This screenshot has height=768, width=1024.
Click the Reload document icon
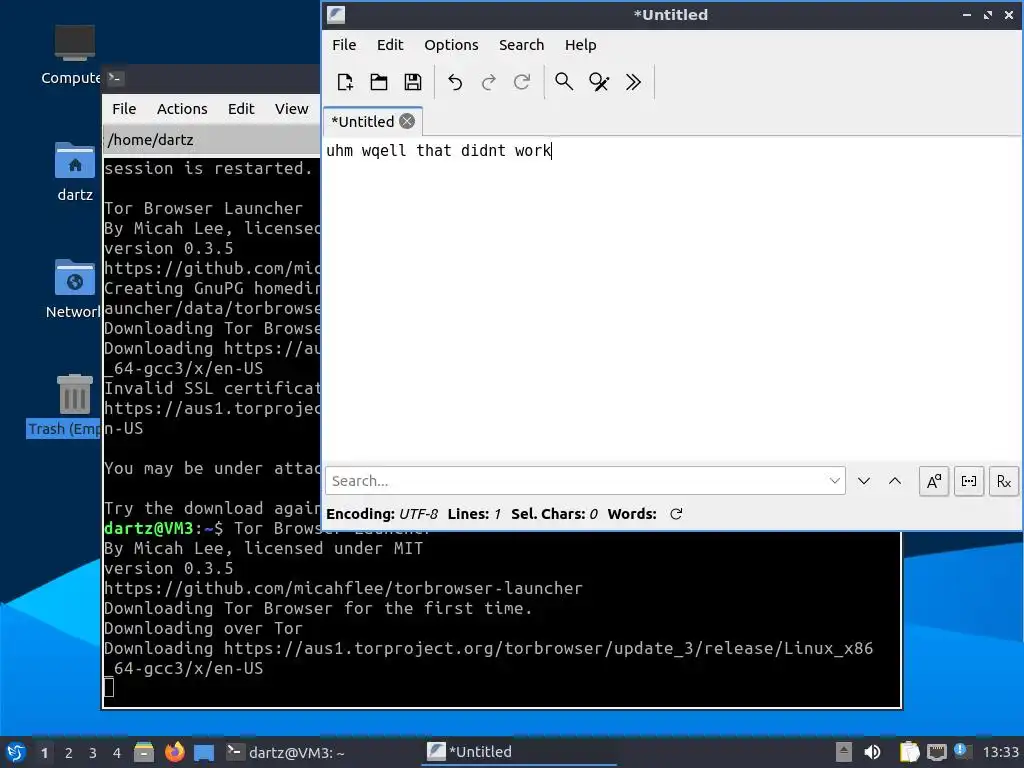click(x=522, y=82)
